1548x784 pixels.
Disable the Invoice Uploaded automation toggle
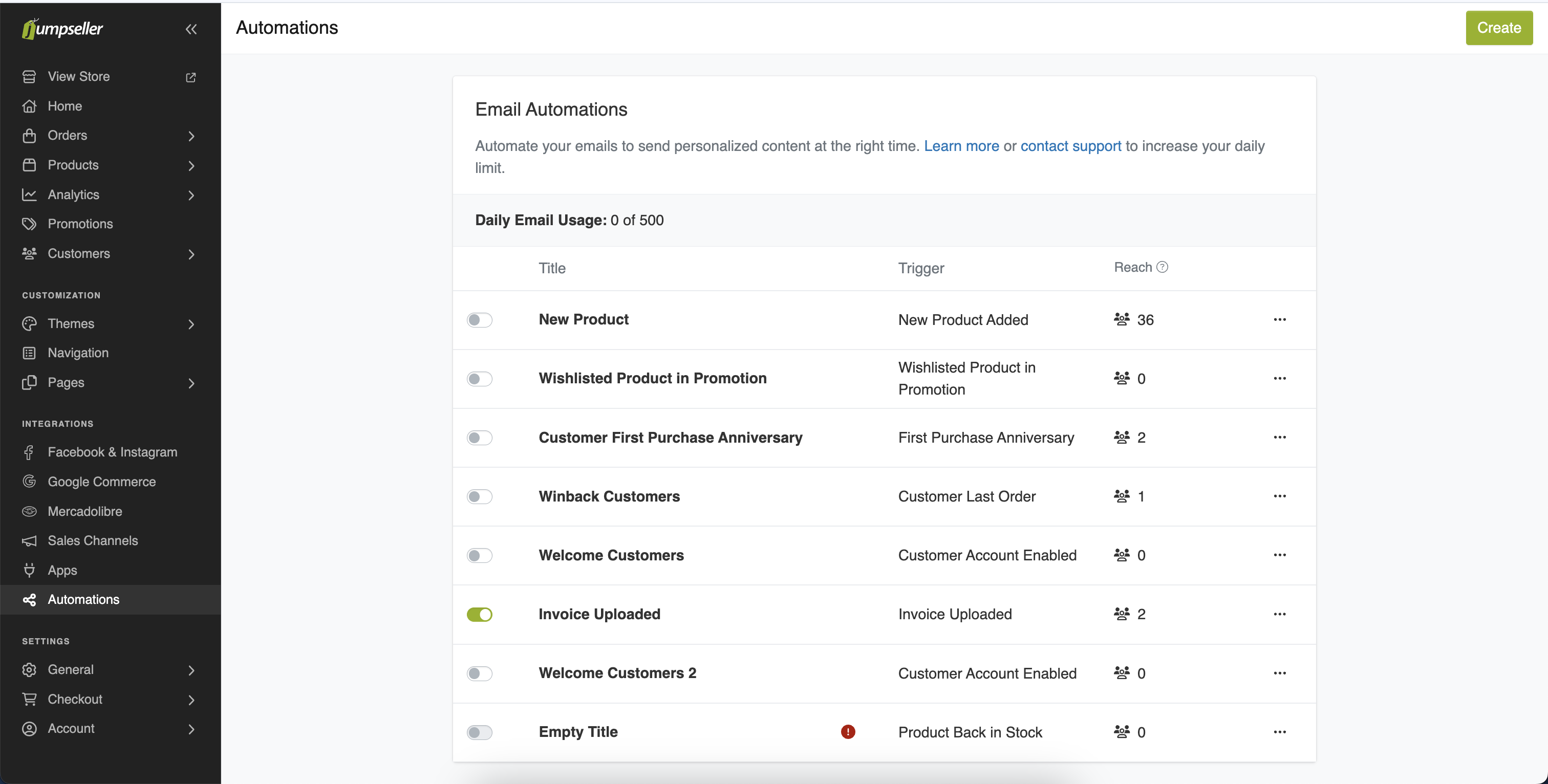point(480,614)
